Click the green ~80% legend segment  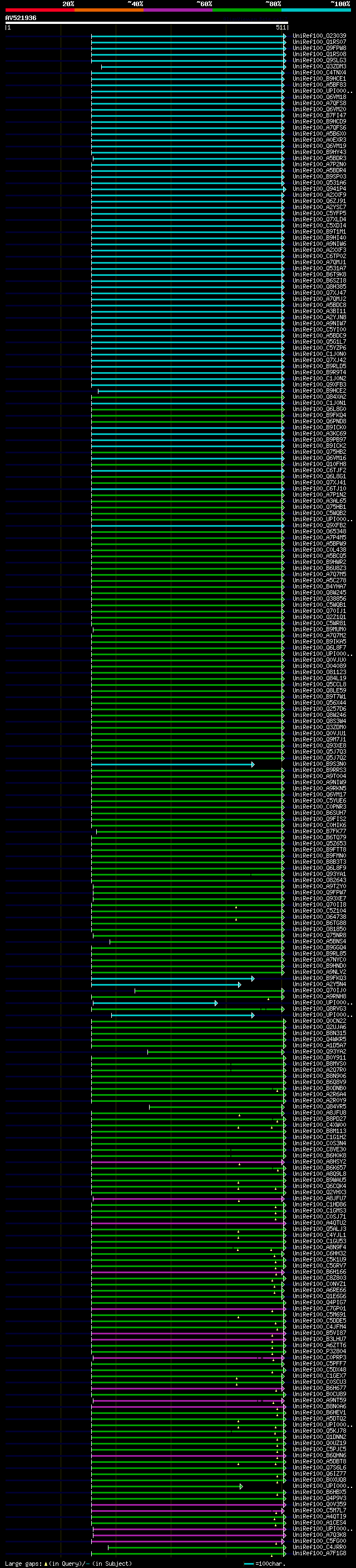click(247, 10)
